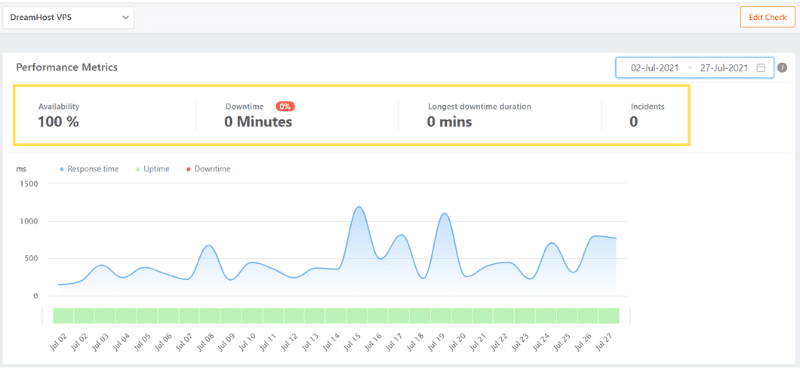This screenshot has width=800, height=370.
Task: Click the blue Response time legend dot
Action: [x=62, y=169]
